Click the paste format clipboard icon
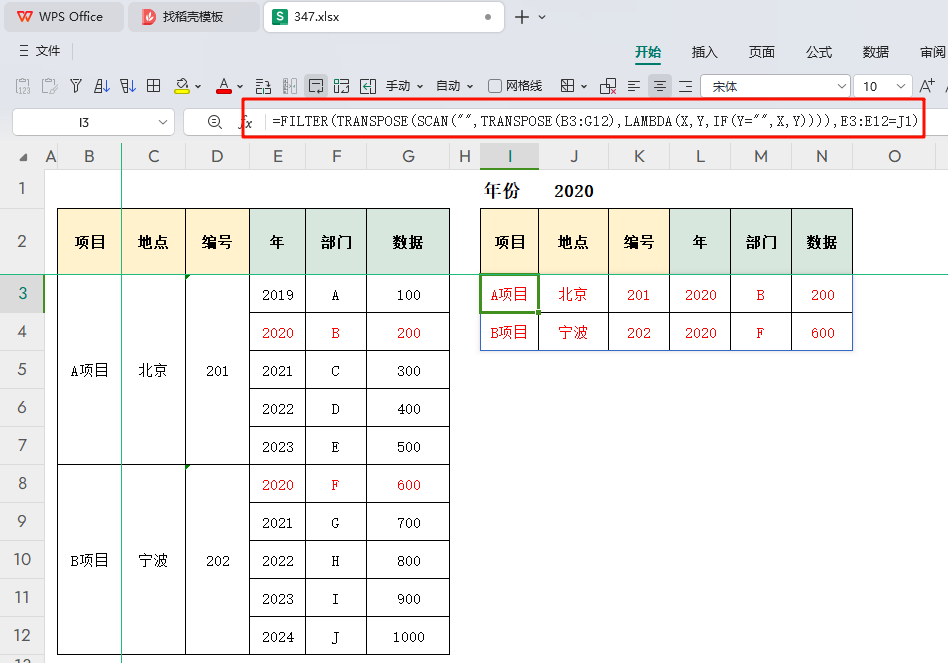The image size is (948, 663). (50, 86)
